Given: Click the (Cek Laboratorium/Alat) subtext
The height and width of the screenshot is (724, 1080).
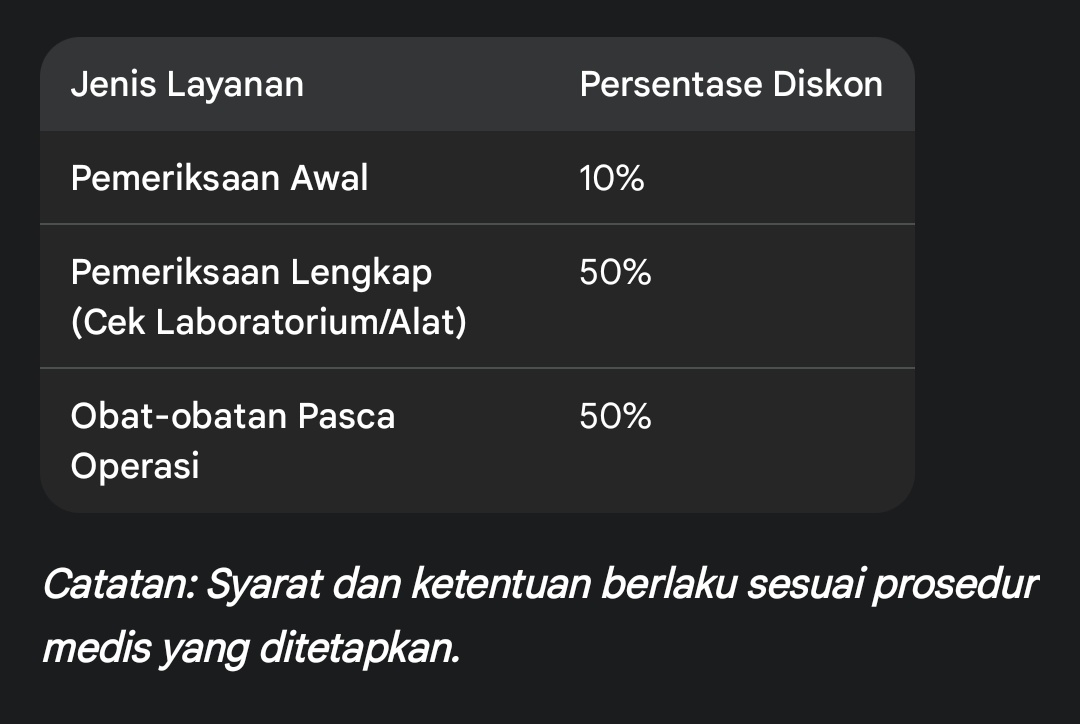Looking at the screenshot, I should pos(268,323).
